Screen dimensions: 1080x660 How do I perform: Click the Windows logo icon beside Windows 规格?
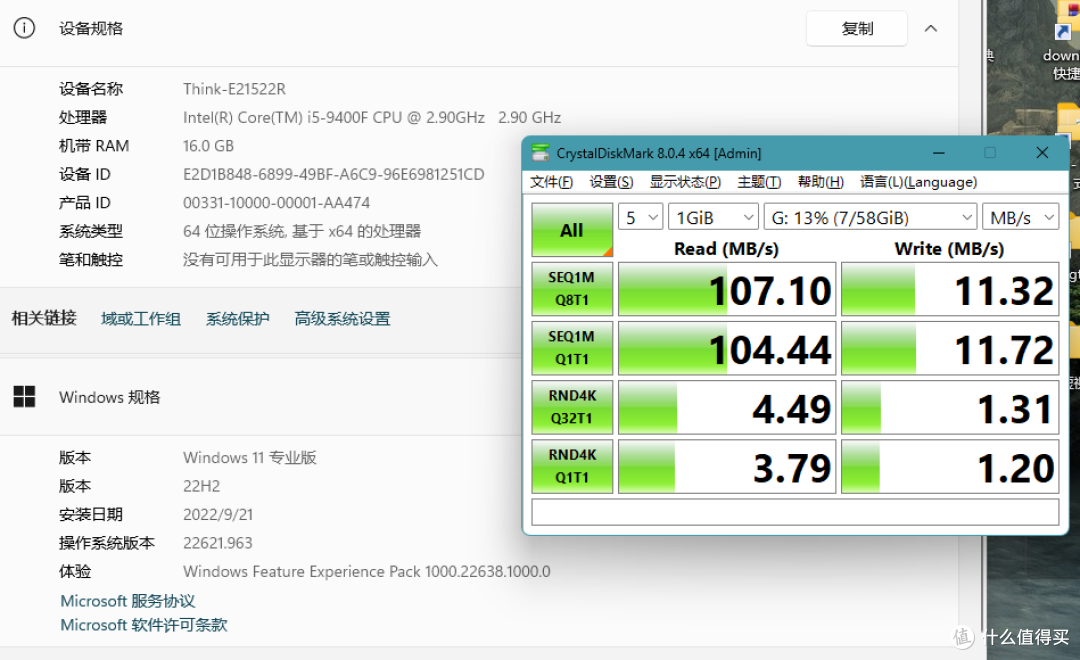click(x=24, y=397)
